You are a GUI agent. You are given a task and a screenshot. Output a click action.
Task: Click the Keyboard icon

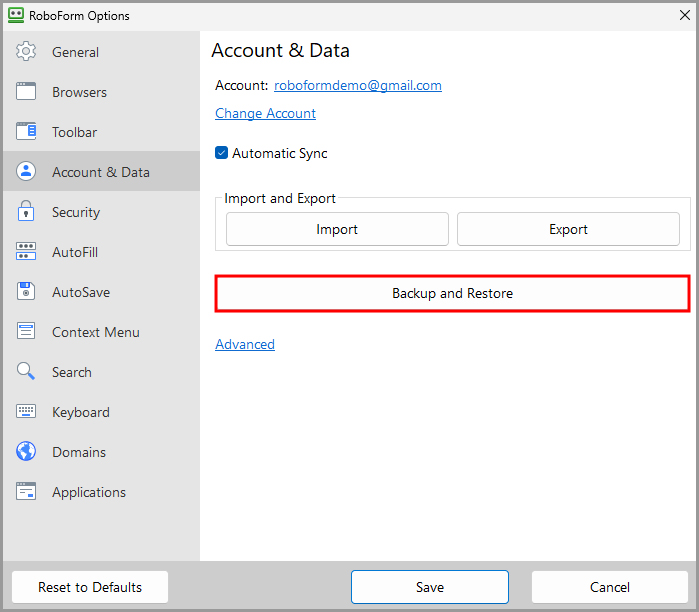[26, 411]
